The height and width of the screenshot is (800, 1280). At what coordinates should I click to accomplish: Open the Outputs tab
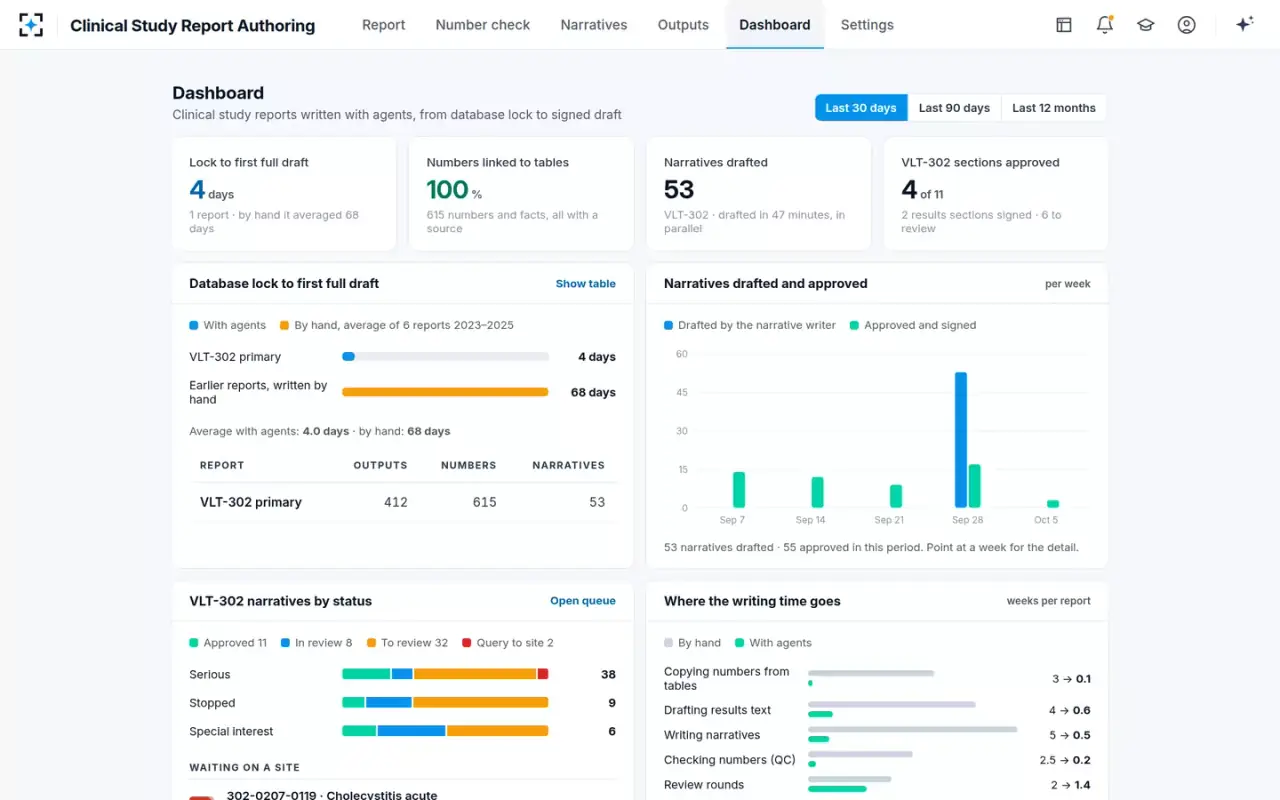click(x=683, y=25)
